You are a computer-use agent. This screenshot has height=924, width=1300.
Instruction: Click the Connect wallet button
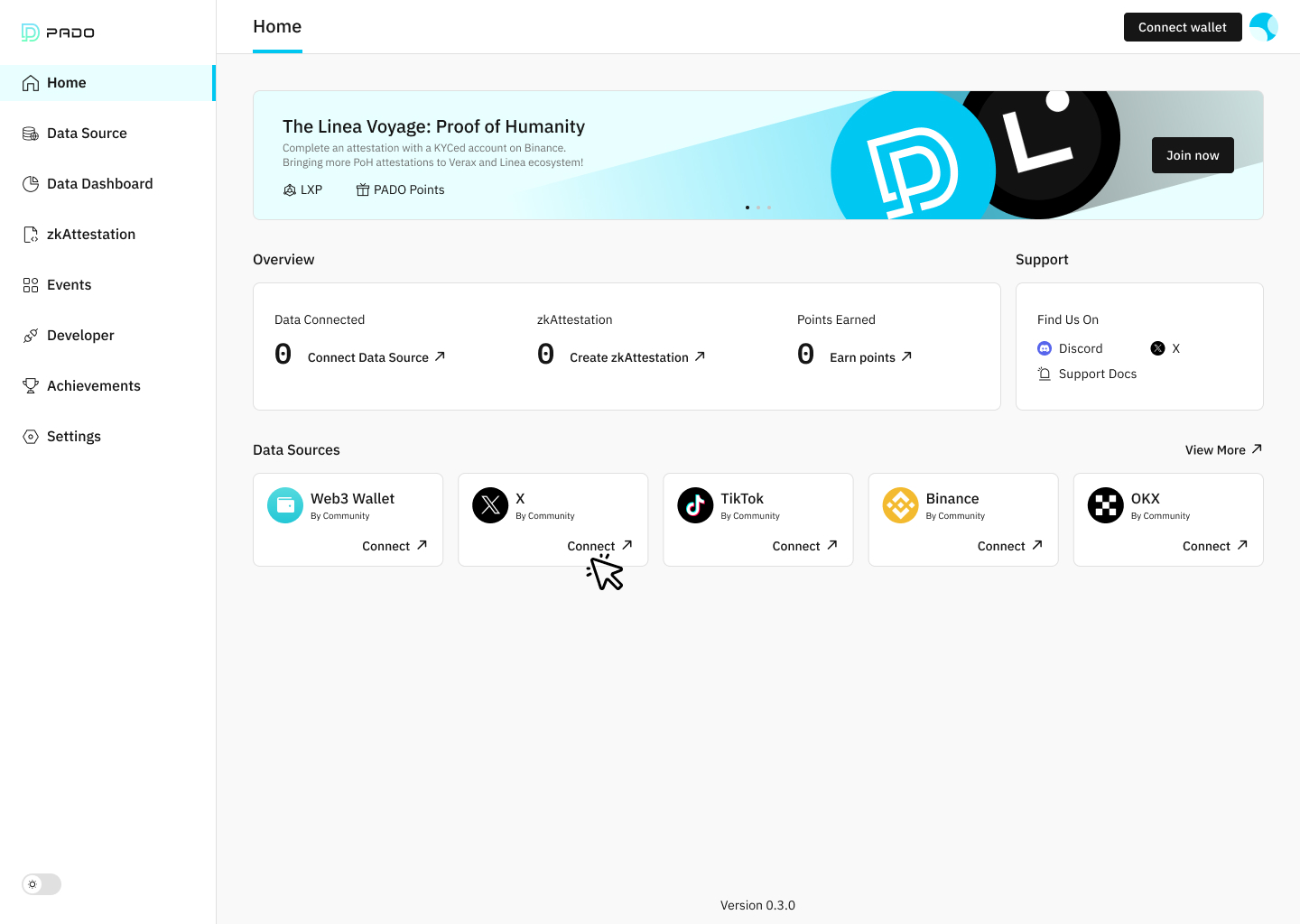click(1183, 27)
